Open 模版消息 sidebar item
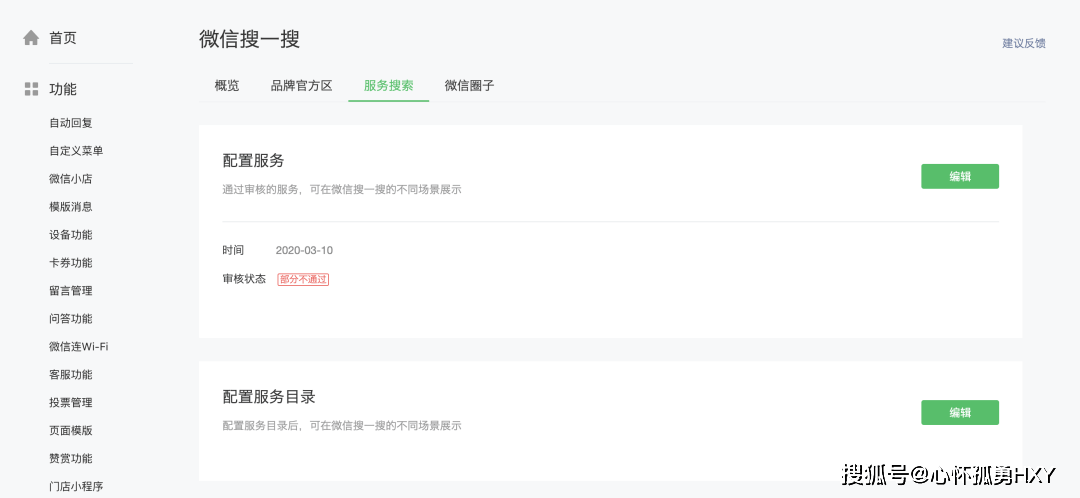The image size is (1080, 498). tap(71, 207)
